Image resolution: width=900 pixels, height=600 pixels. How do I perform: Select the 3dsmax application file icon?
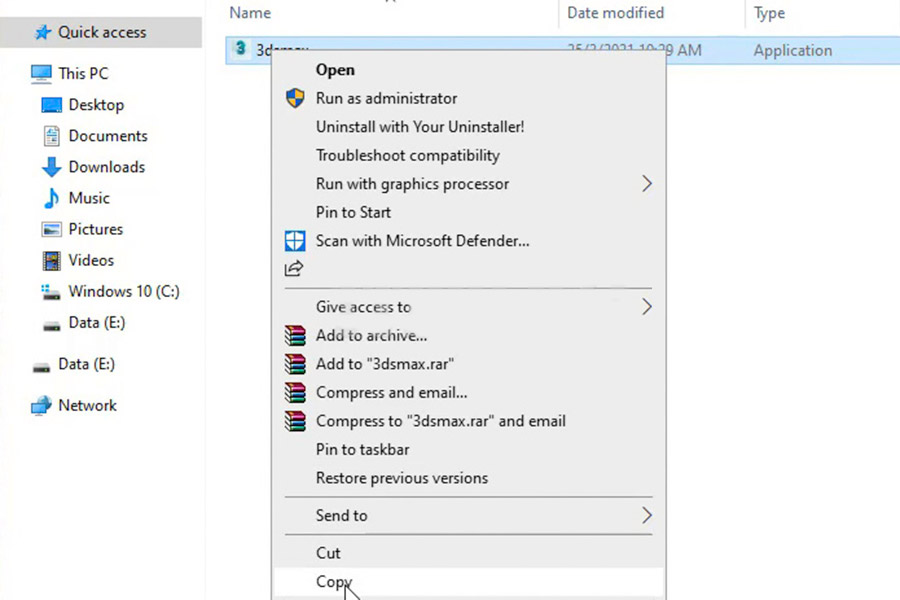click(x=240, y=49)
